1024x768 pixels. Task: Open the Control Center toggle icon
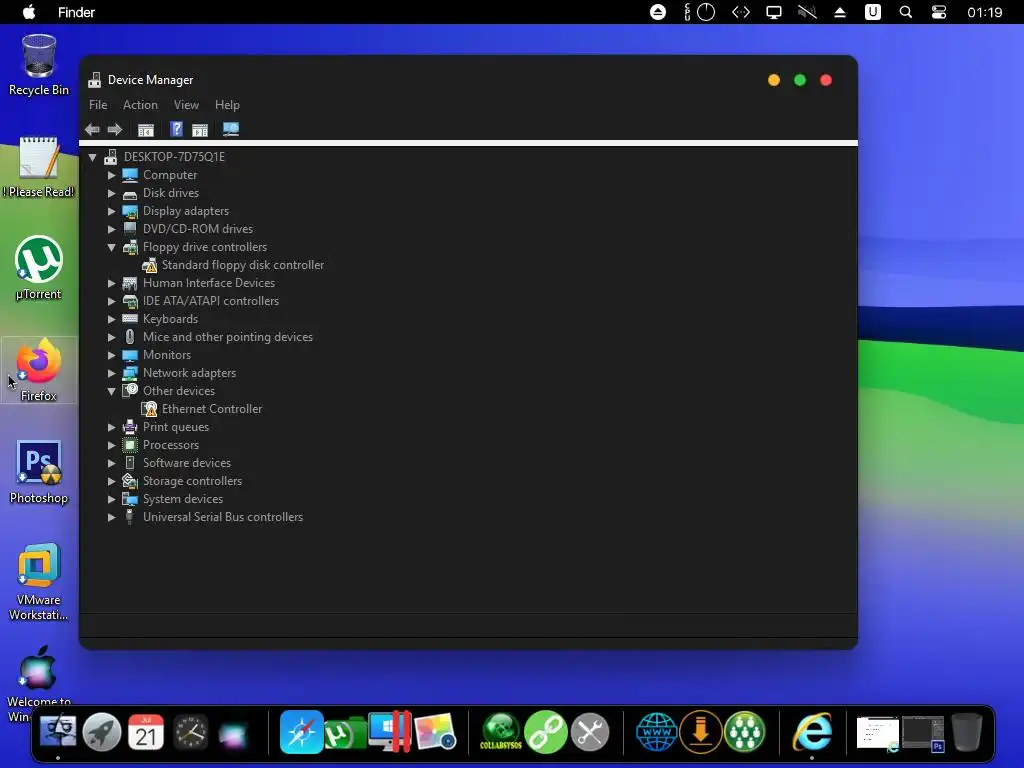938,12
